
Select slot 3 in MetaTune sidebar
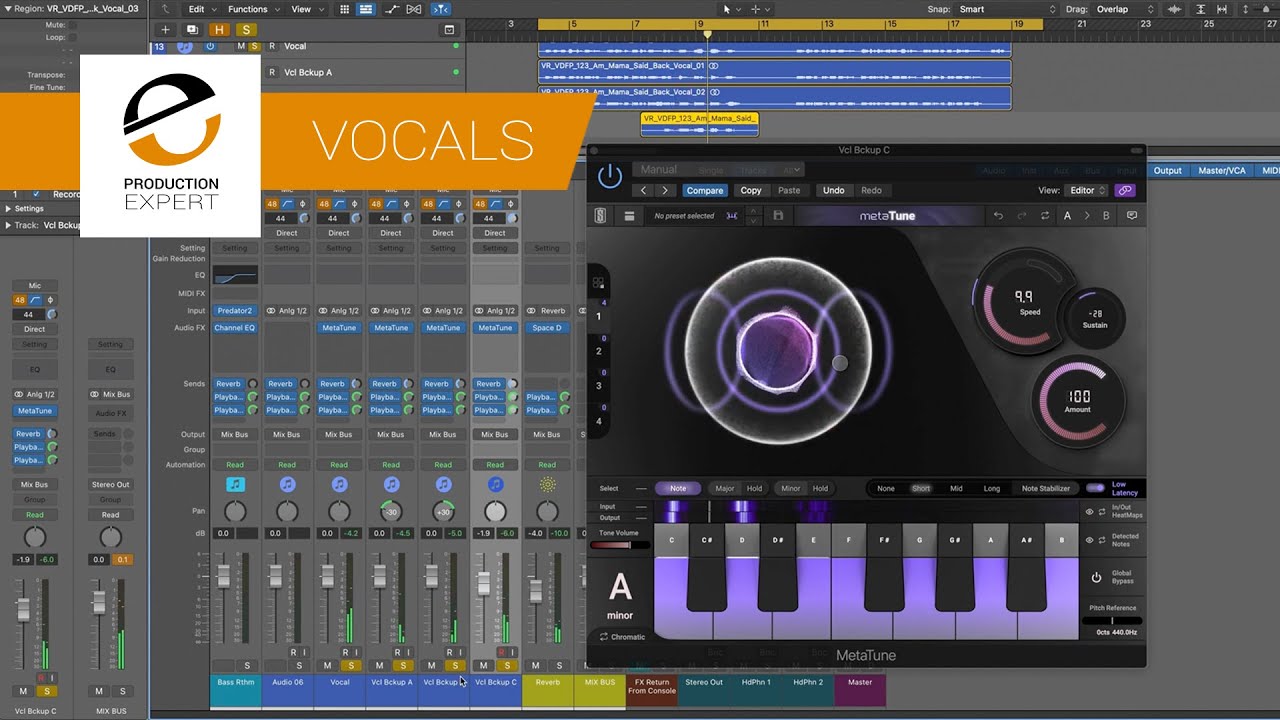tap(599, 386)
